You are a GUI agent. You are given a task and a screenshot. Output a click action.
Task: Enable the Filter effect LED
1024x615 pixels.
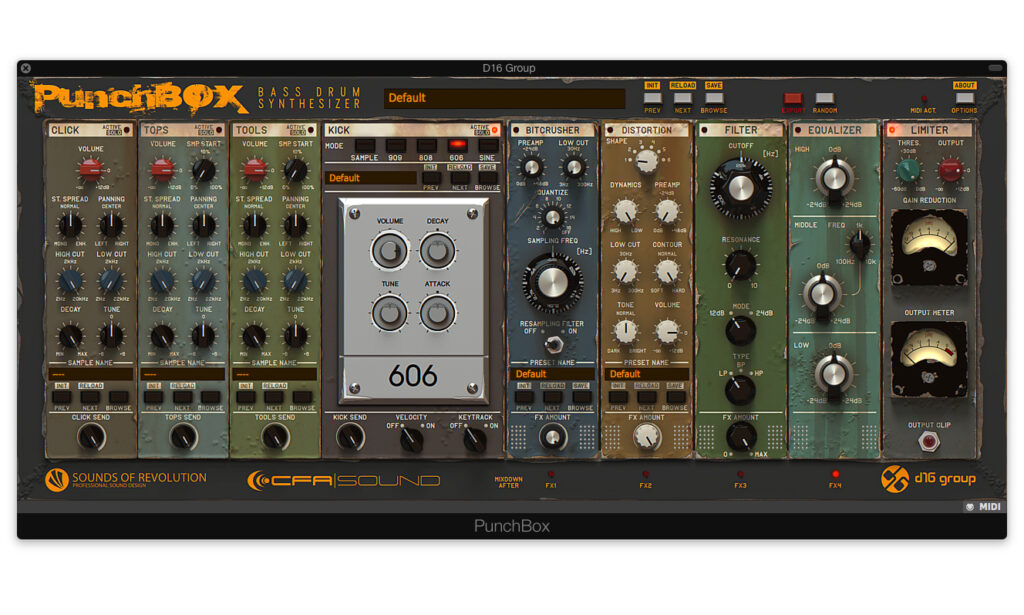click(x=704, y=131)
